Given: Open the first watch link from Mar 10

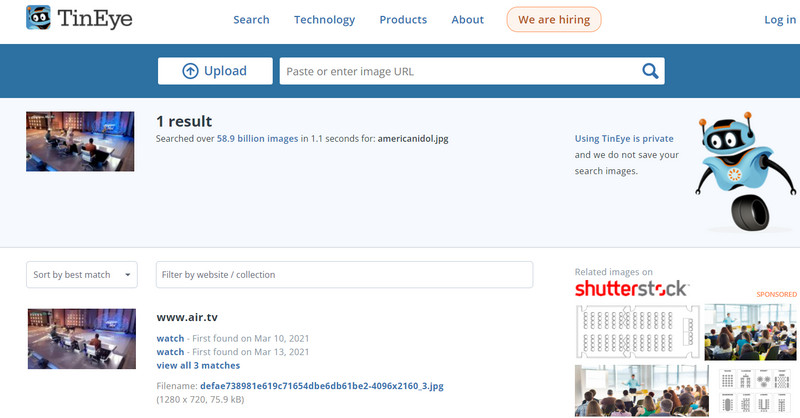Looking at the screenshot, I should (170, 338).
